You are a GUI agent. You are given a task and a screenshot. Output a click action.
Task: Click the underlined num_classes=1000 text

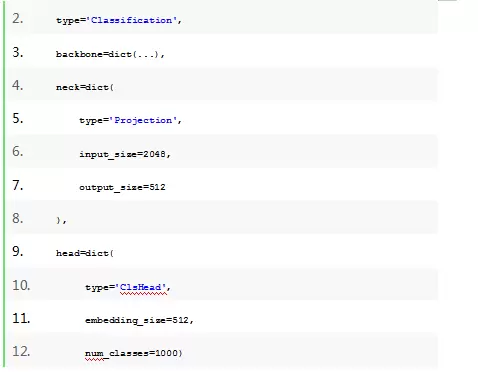pos(134,353)
